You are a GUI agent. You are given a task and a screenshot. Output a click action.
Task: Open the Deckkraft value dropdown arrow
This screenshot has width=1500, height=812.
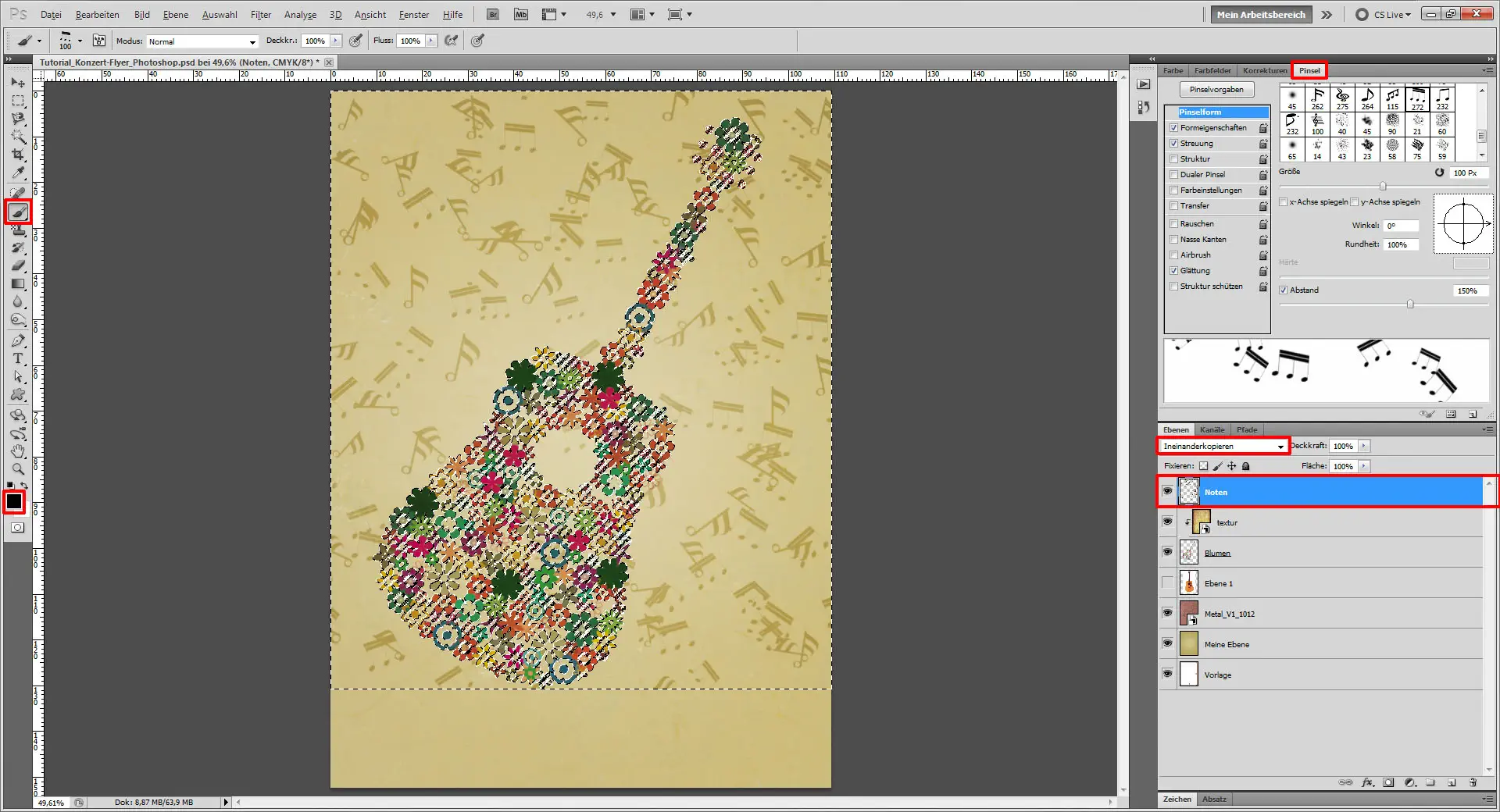1362,446
